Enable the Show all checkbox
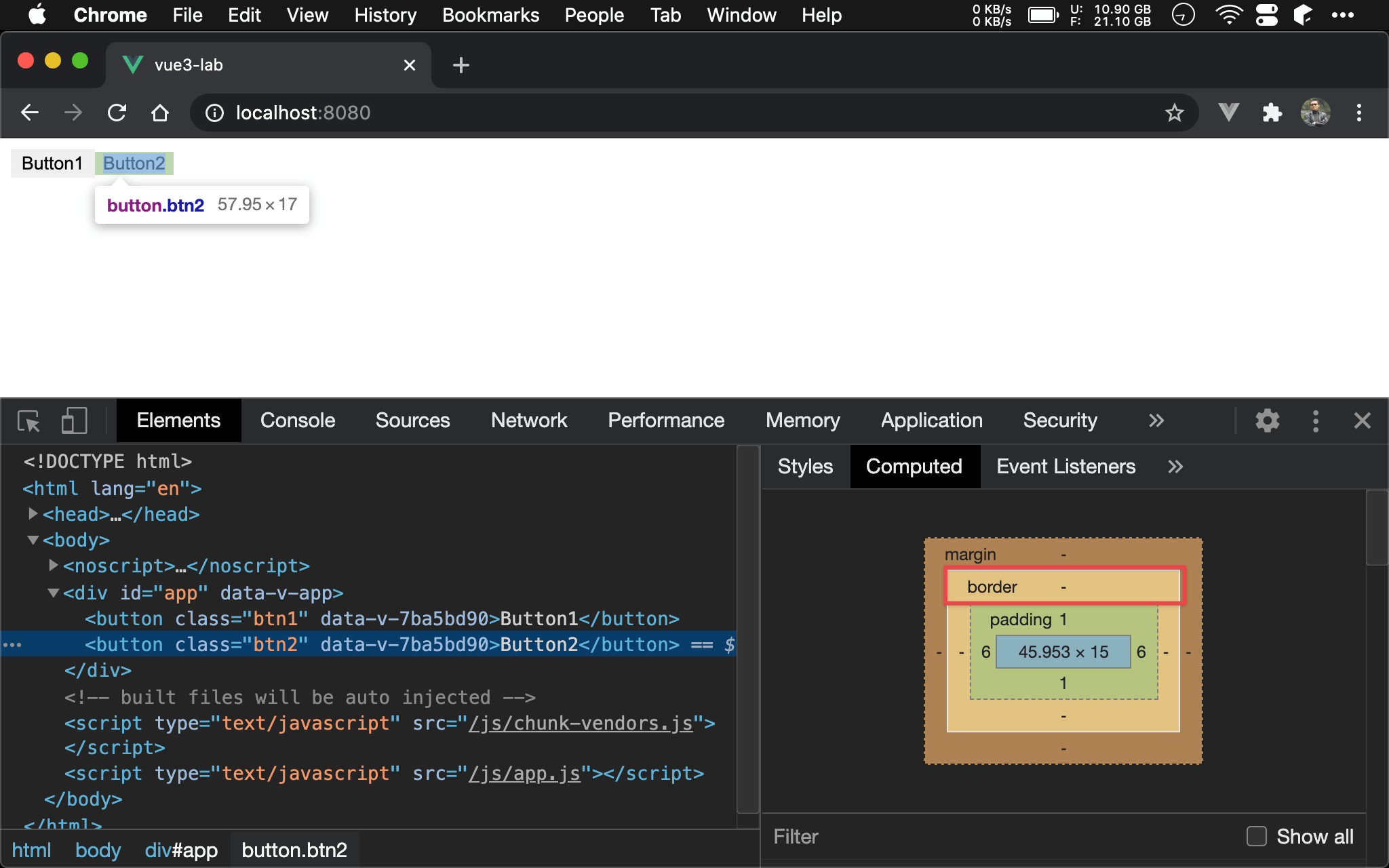The image size is (1389, 868). 1256,836
